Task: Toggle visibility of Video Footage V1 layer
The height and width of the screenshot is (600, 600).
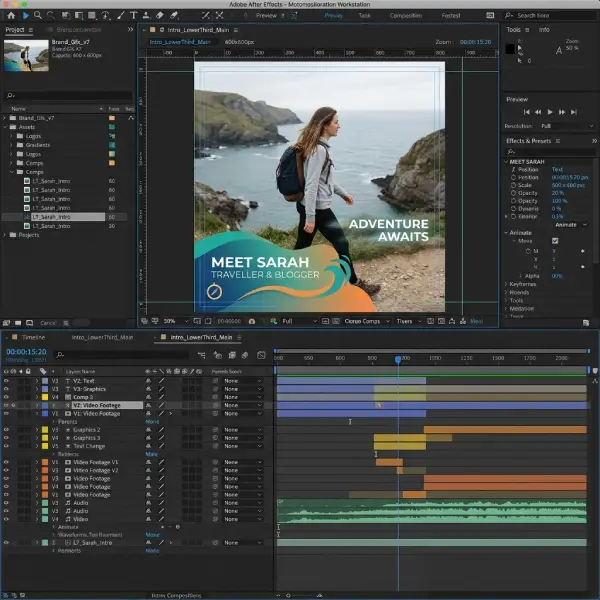Action: (6, 463)
